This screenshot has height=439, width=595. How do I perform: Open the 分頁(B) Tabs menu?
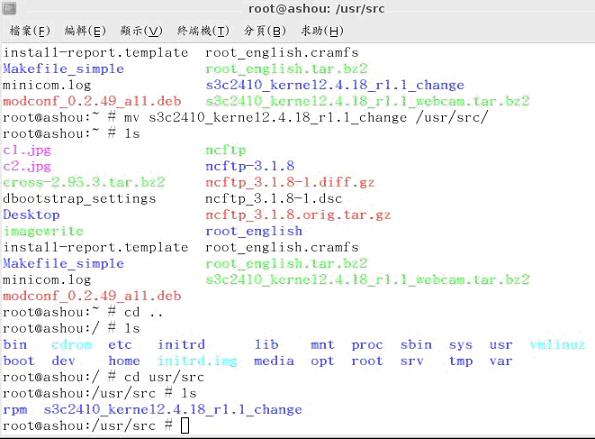[x=264, y=31]
